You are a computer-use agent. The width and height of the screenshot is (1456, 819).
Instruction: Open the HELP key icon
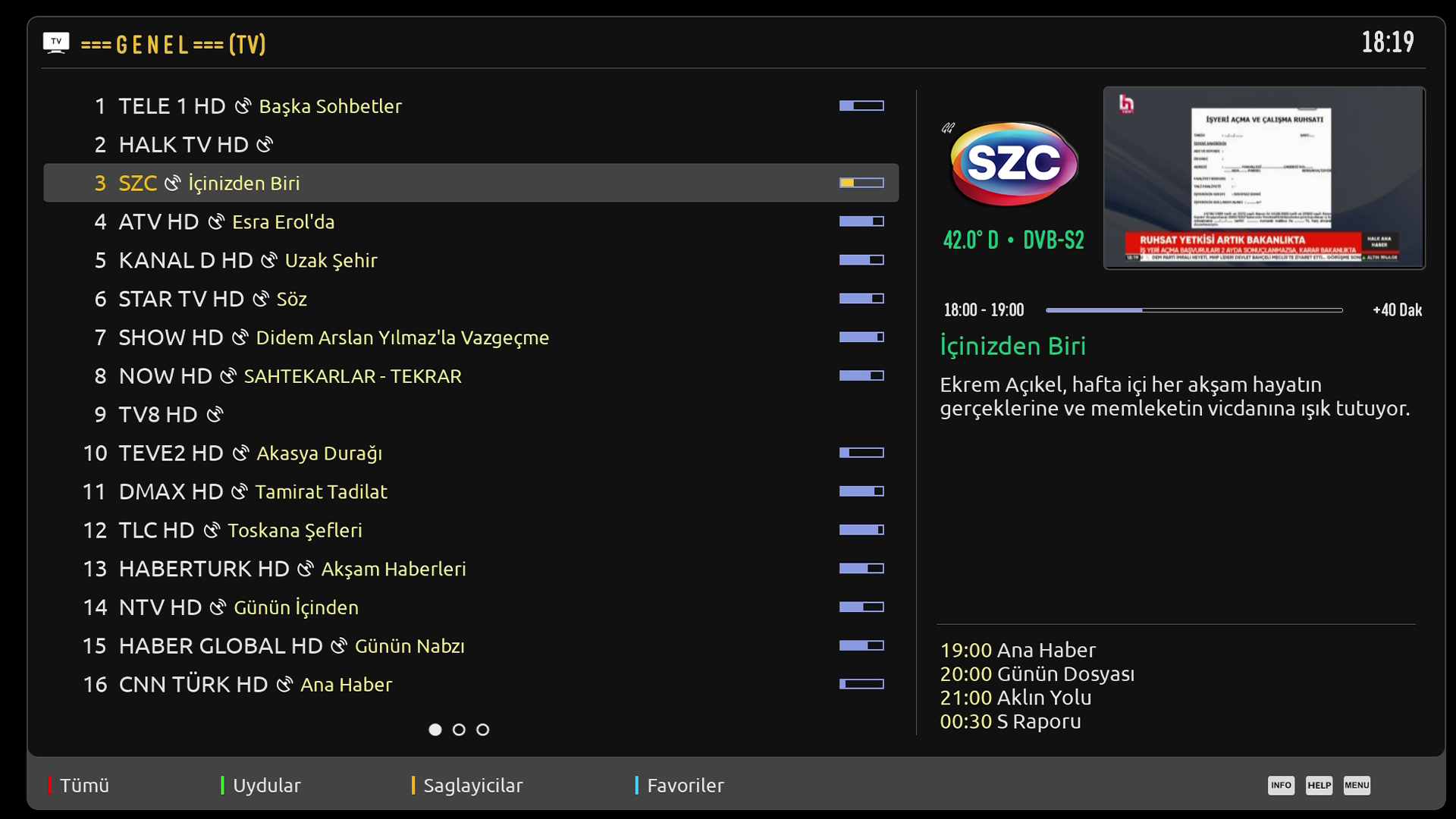pyautogui.click(x=1319, y=786)
